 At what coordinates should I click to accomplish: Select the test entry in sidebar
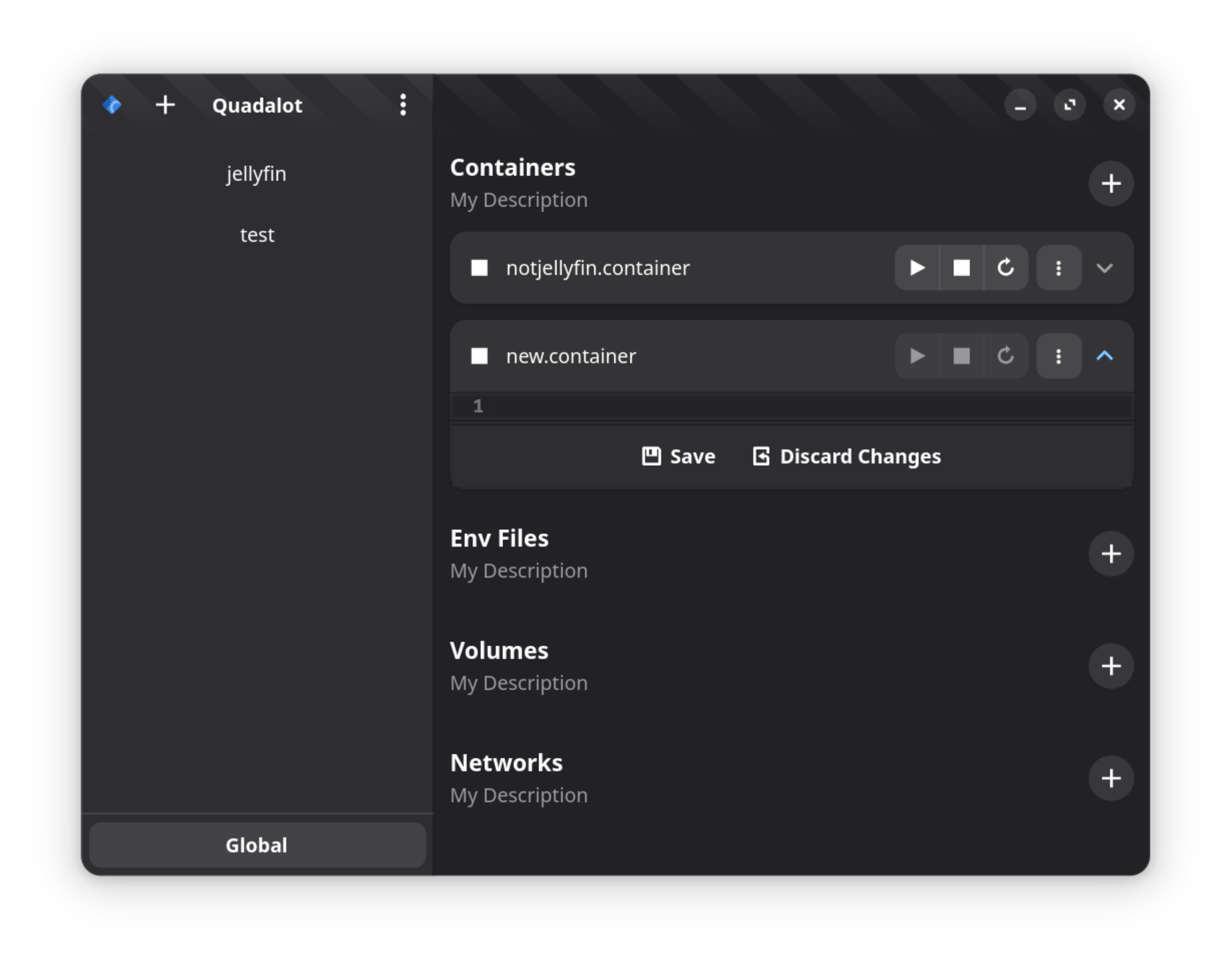pos(257,235)
